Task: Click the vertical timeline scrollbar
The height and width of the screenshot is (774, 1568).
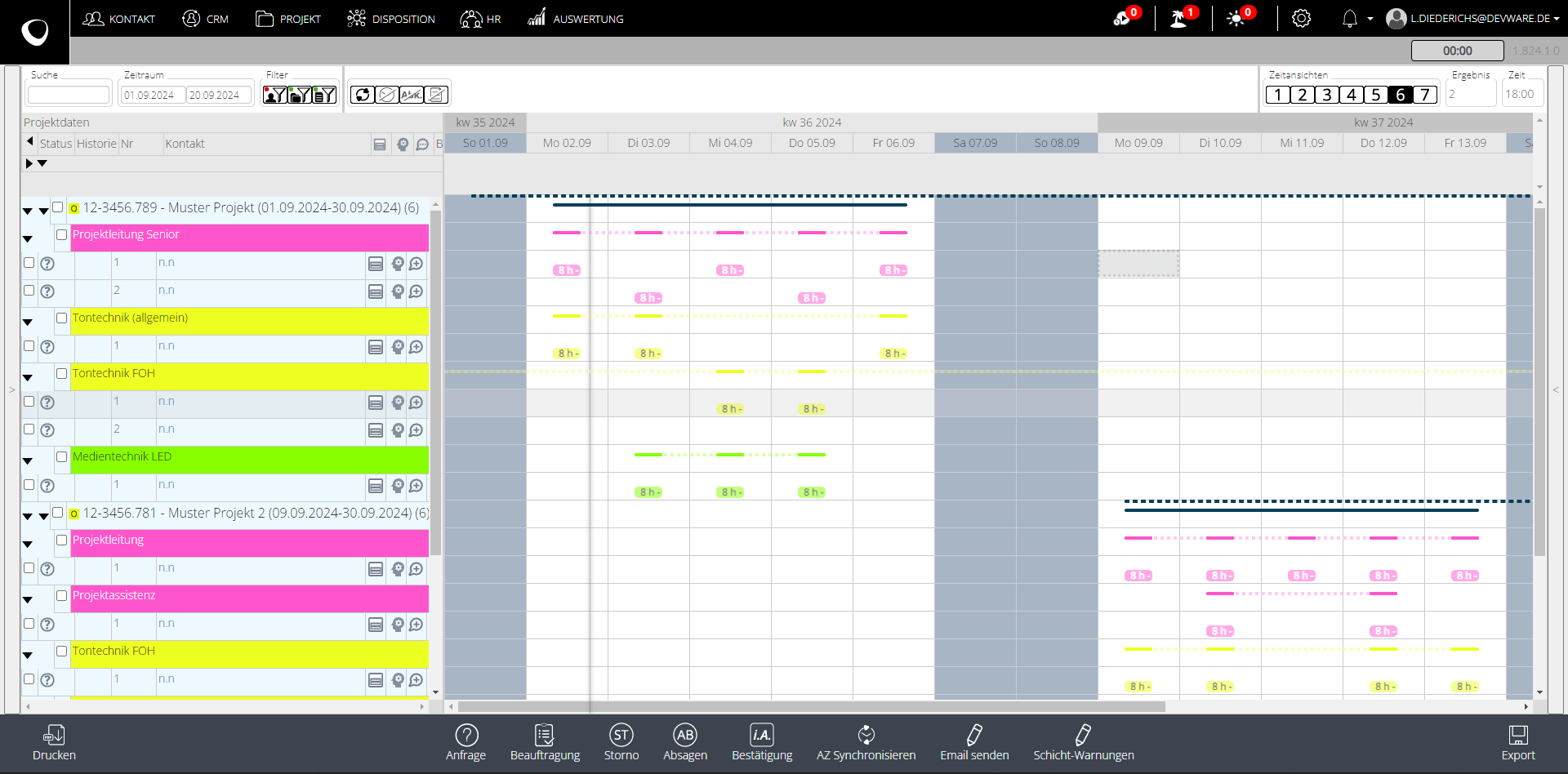Action: coord(1539,382)
